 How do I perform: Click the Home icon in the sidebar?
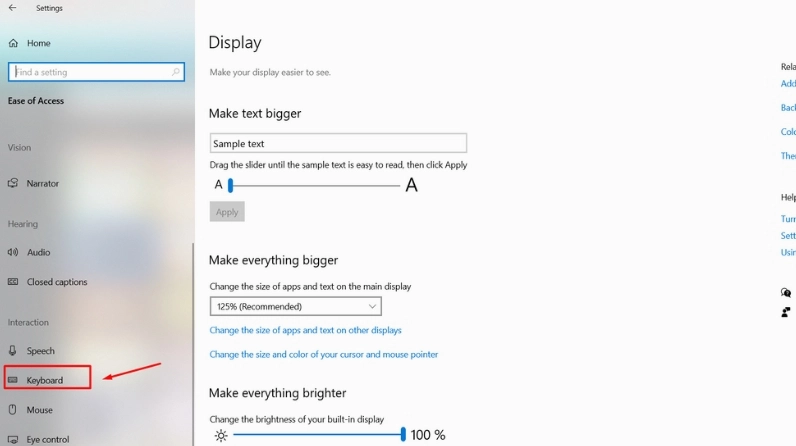(x=13, y=43)
